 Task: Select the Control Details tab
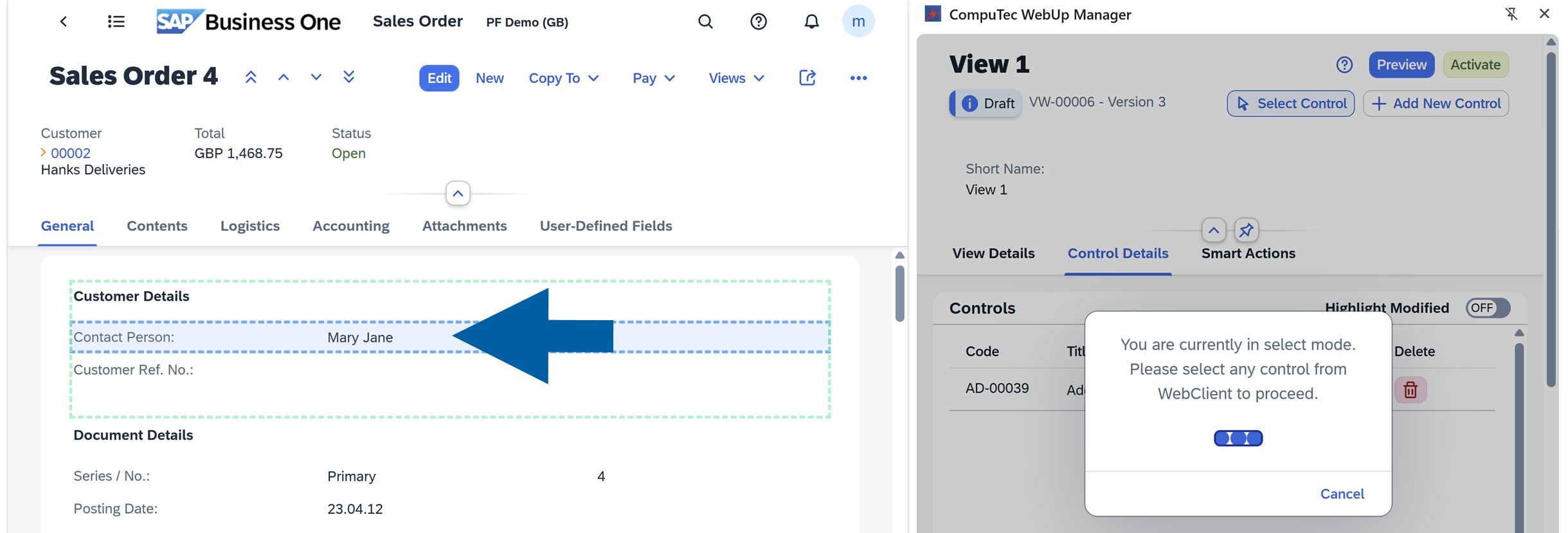coord(1118,254)
